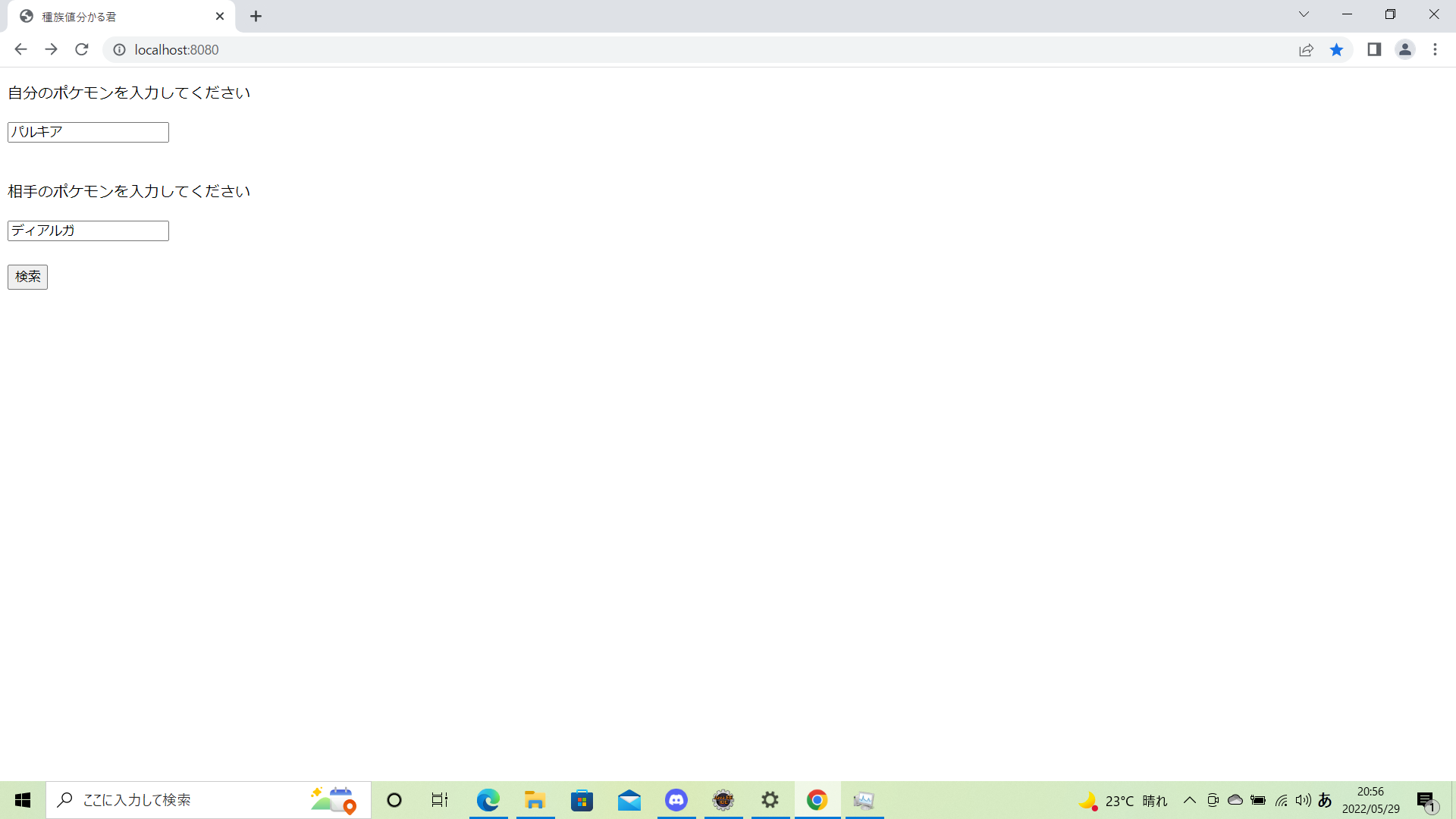1456x819 pixels.
Task: Toggle the bookmark star for this page
Action: (1336, 49)
